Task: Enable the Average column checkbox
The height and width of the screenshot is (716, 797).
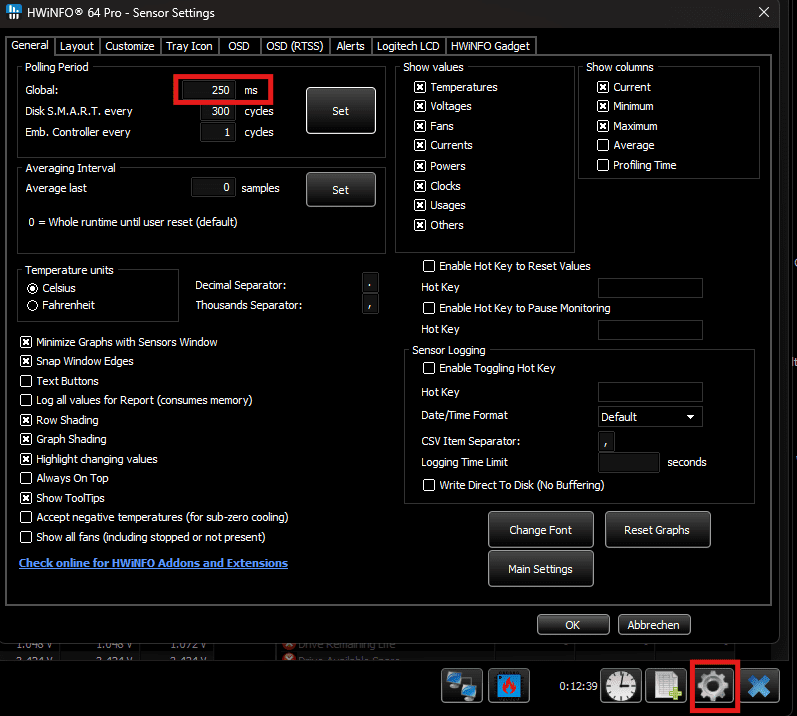Action: 603,145
